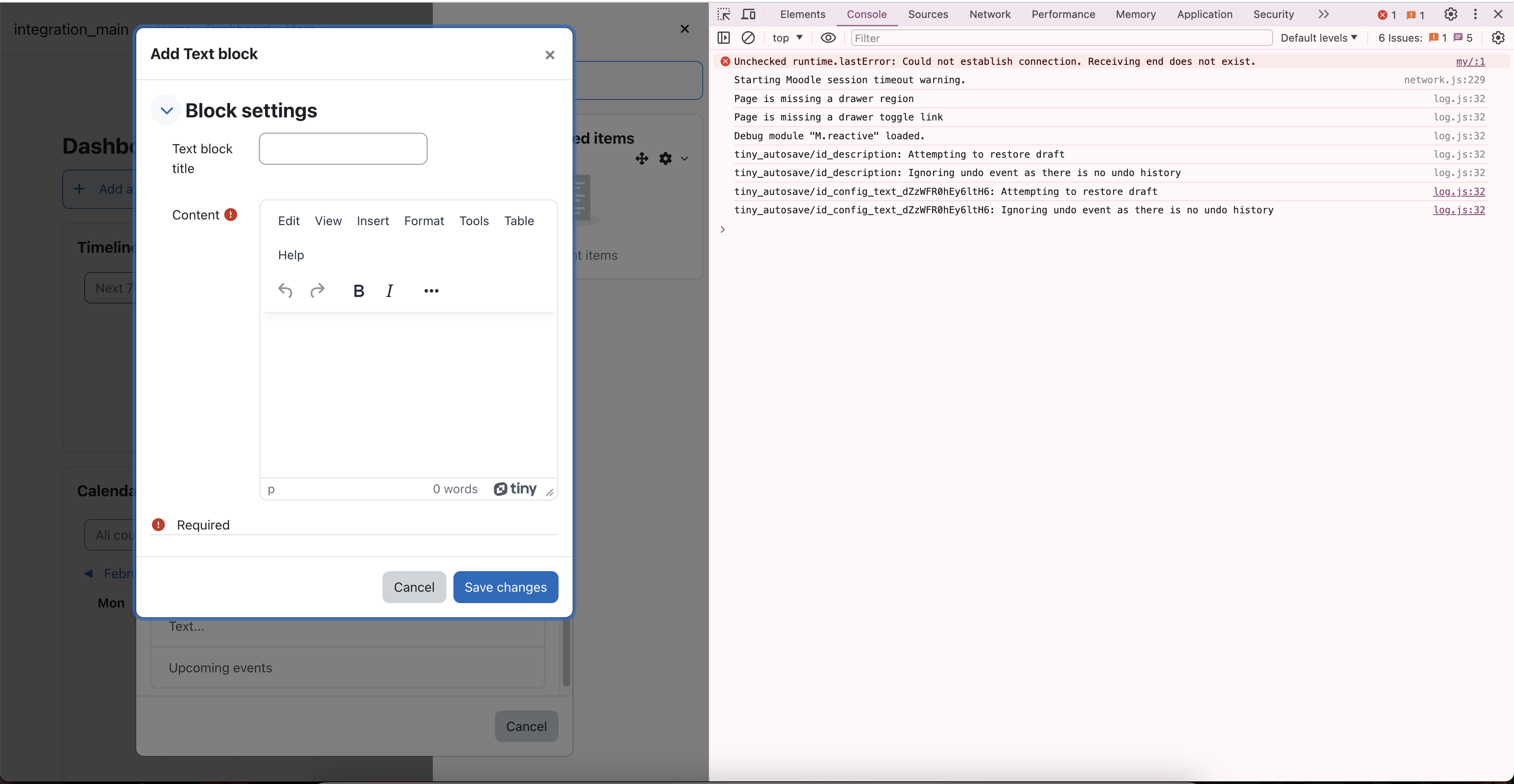Click the redo arrow in editor toolbar
The height and width of the screenshot is (784, 1514).
click(x=317, y=290)
